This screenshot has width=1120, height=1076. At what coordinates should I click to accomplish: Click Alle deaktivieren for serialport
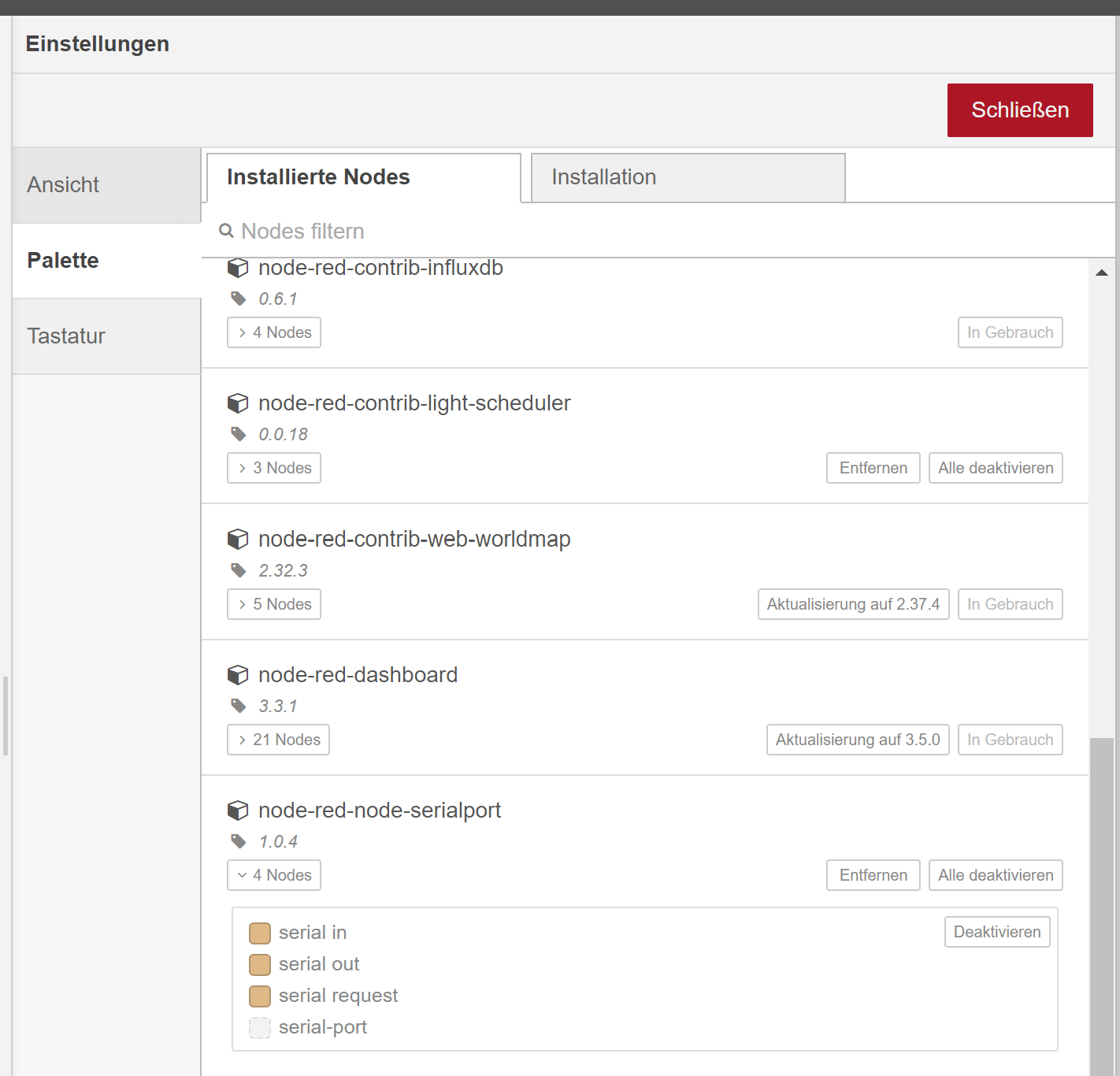[x=996, y=875]
